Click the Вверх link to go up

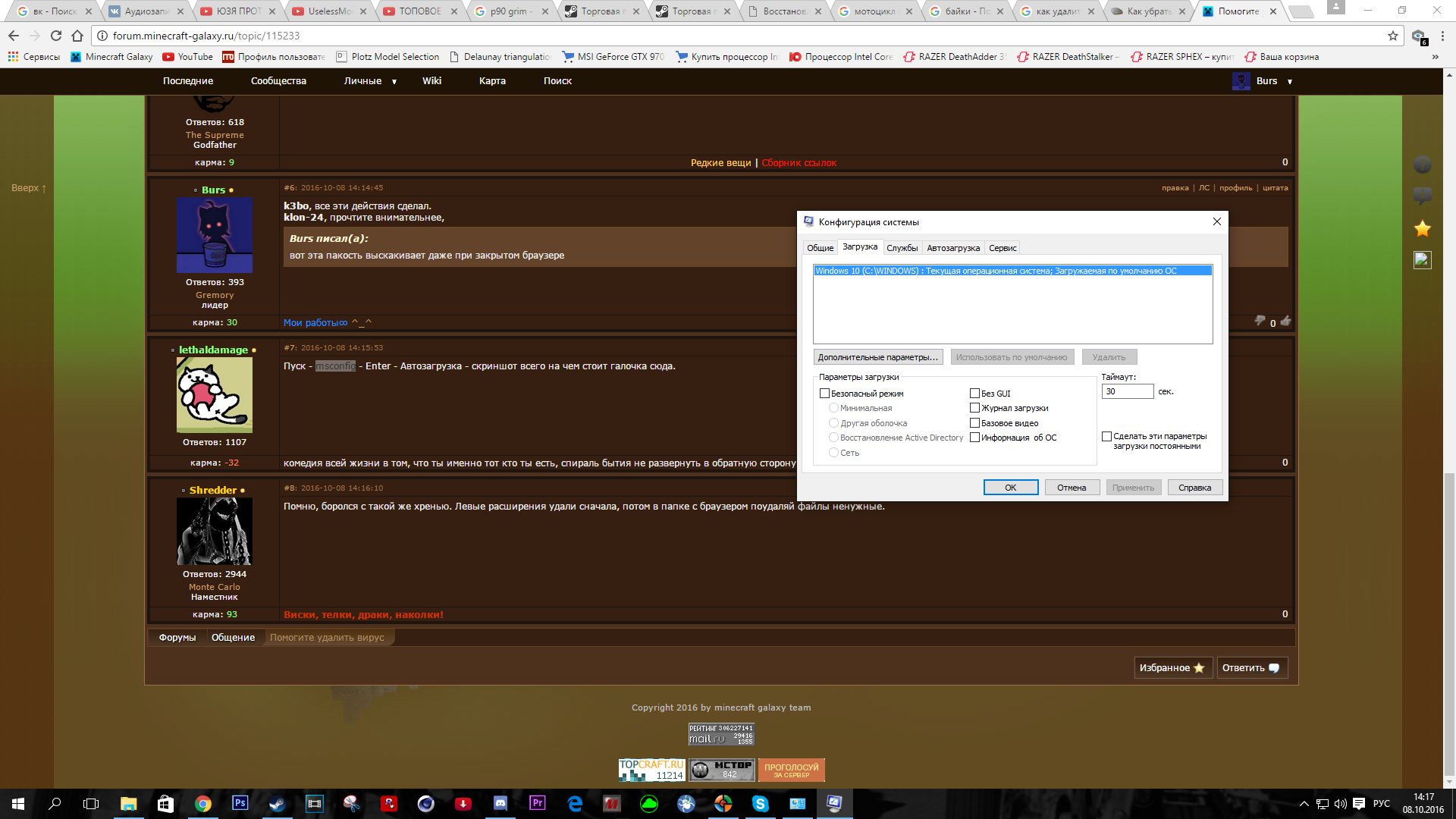(x=29, y=188)
